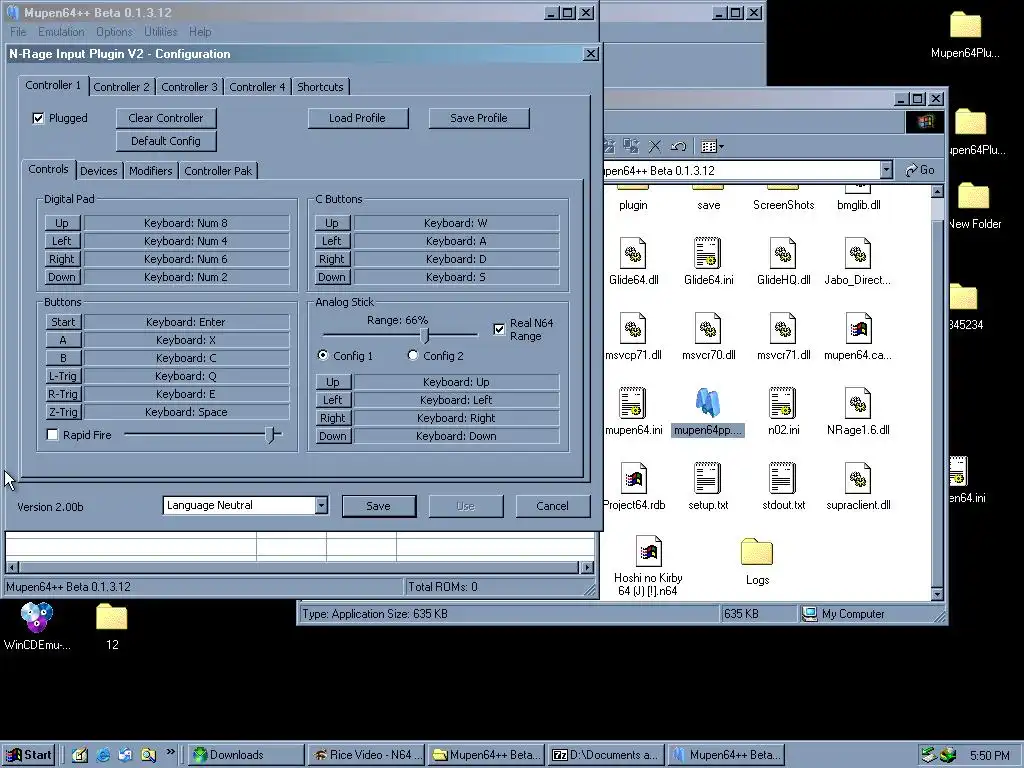This screenshot has height=768, width=1024.
Task: Select the Glide64.ini file icon
Action: click(707, 253)
